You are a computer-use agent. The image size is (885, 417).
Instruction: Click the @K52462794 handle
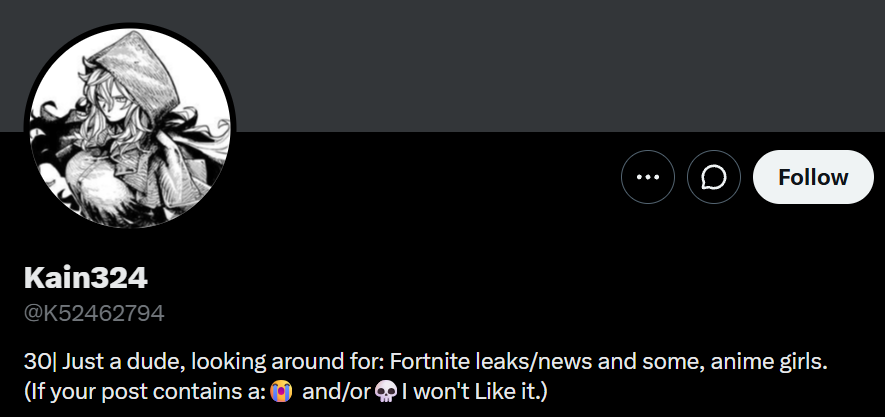(x=94, y=313)
